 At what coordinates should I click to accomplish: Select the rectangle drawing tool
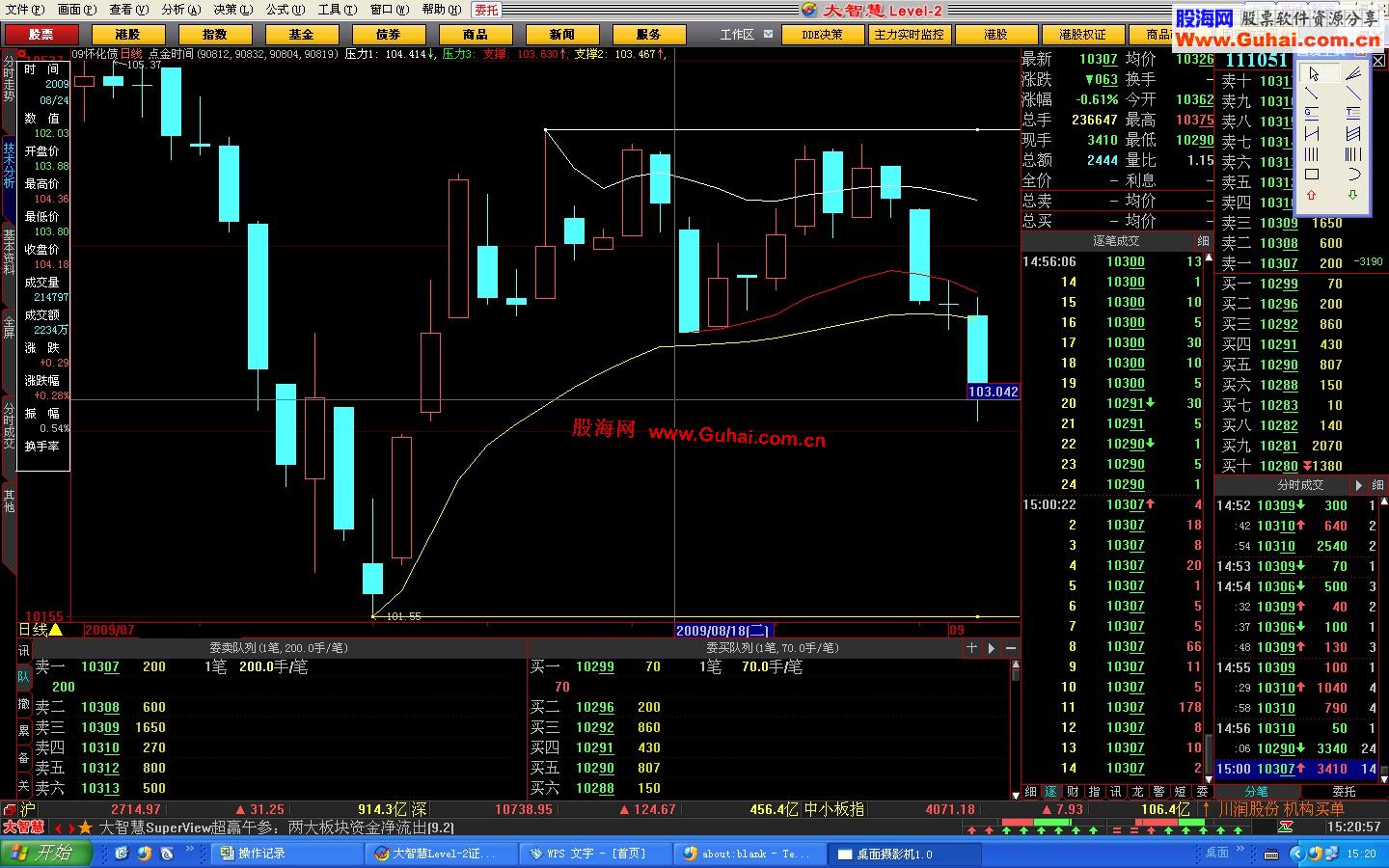tap(1313, 175)
